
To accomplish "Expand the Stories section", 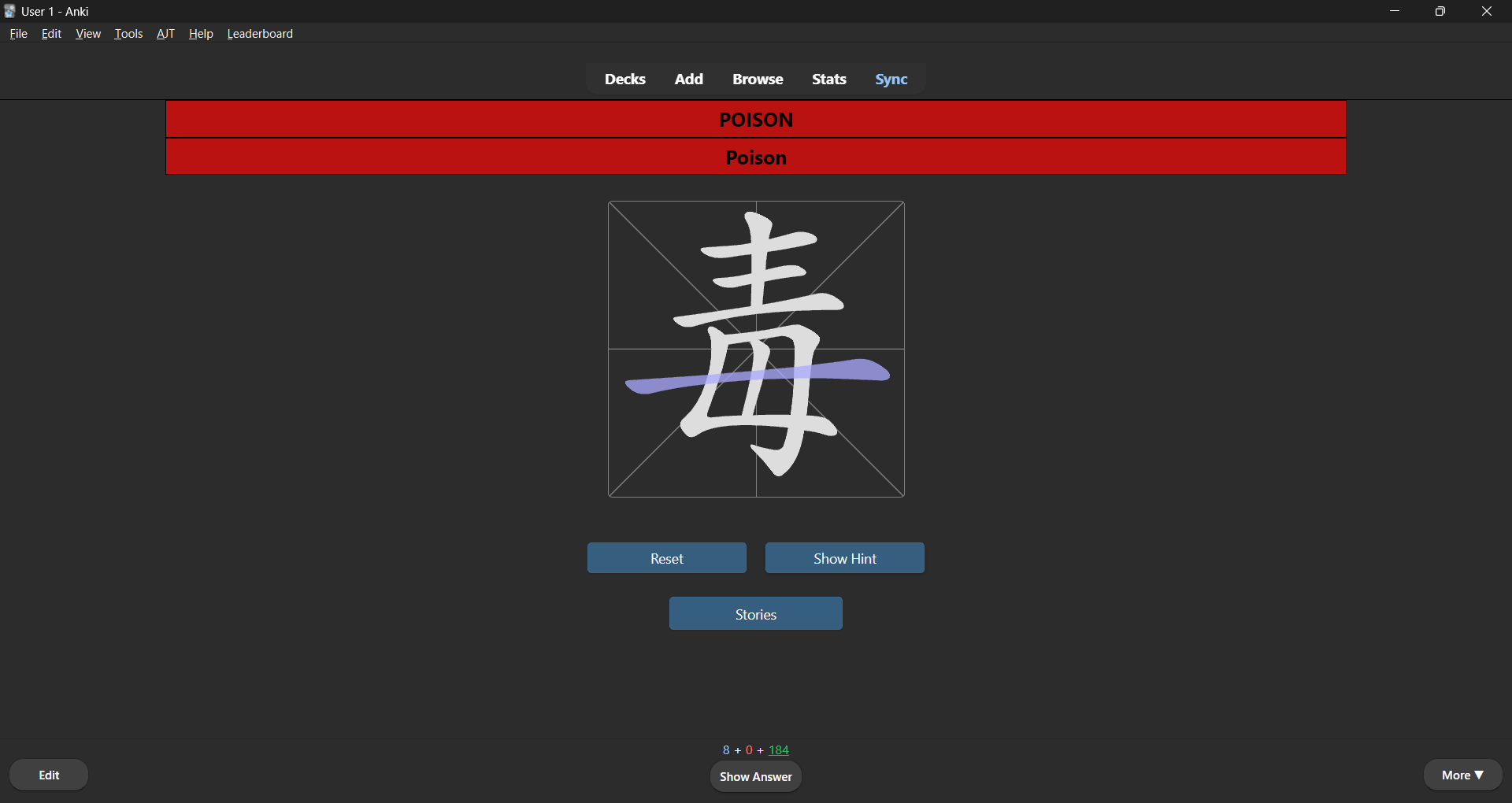I will click(x=755, y=614).
